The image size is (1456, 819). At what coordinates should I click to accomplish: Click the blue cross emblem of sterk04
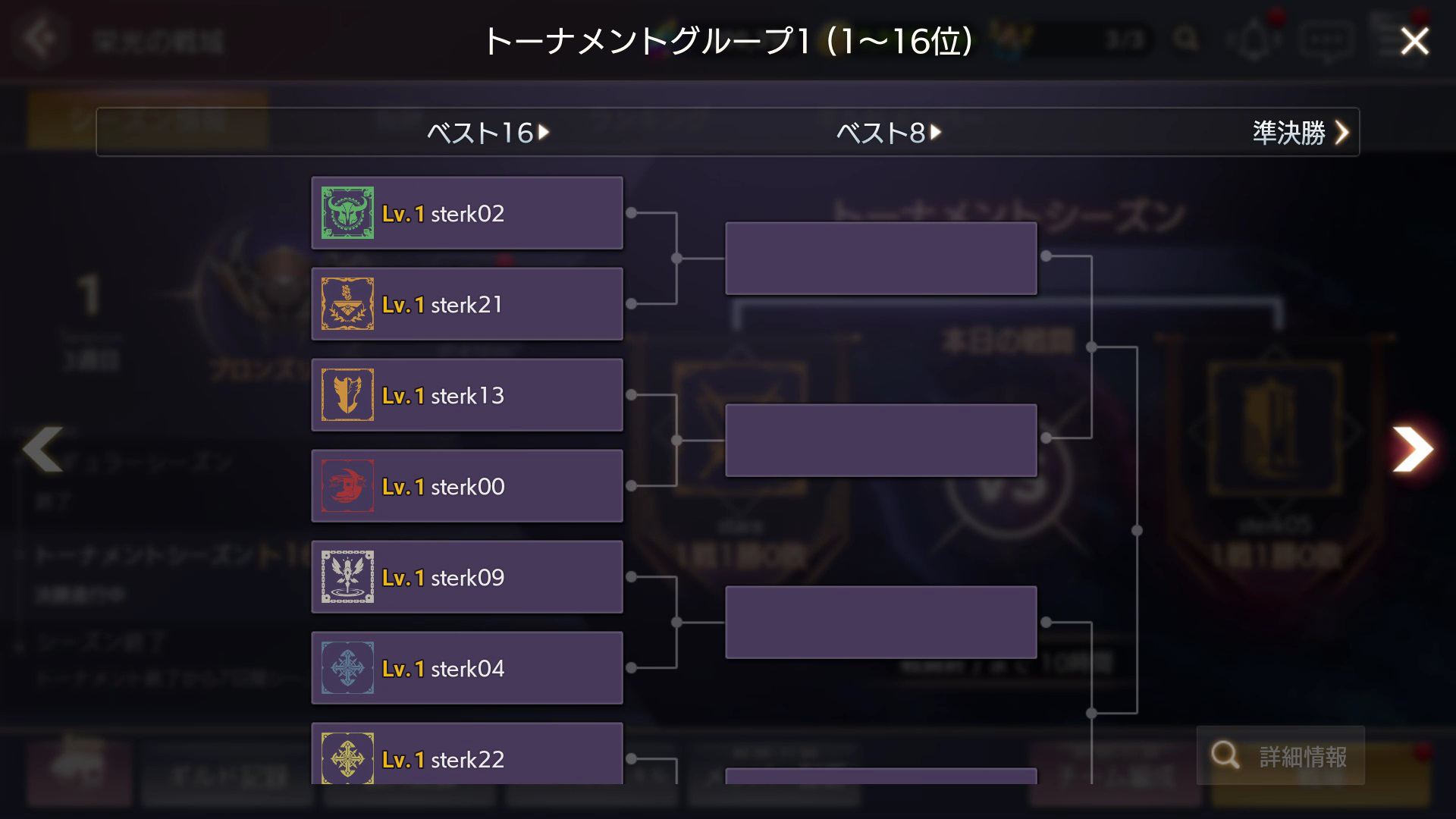click(x=347, y=668)
